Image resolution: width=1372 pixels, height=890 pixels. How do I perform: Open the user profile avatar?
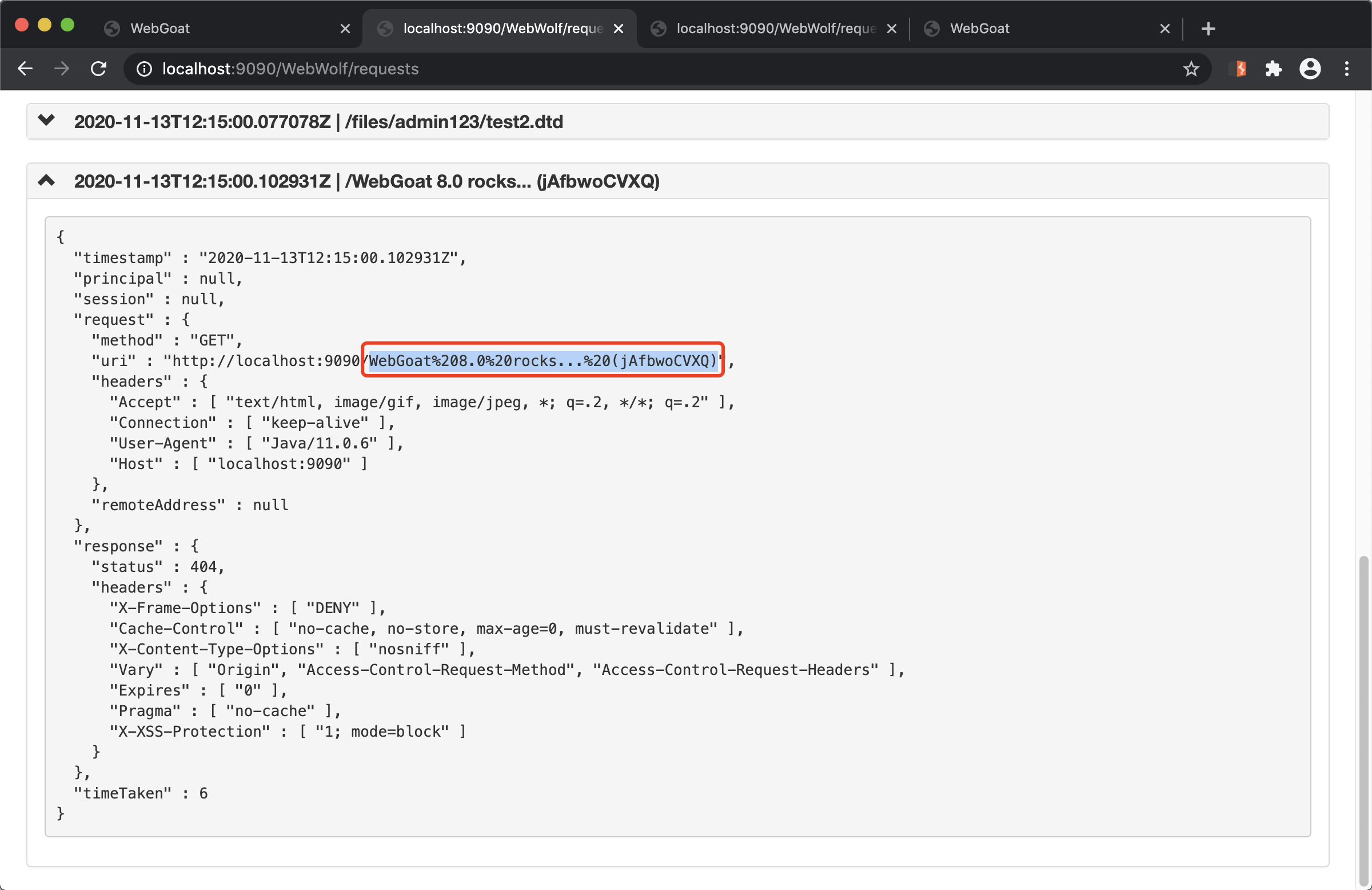click(x=1310, y=69)
